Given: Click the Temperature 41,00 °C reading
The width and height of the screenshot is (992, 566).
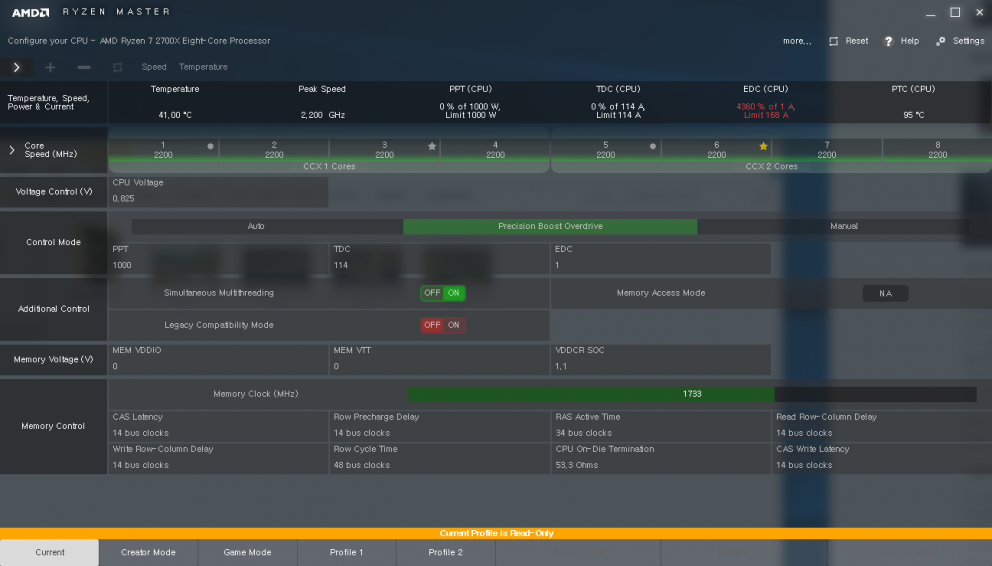Looking at the screenshot, I should click(175, 115).
